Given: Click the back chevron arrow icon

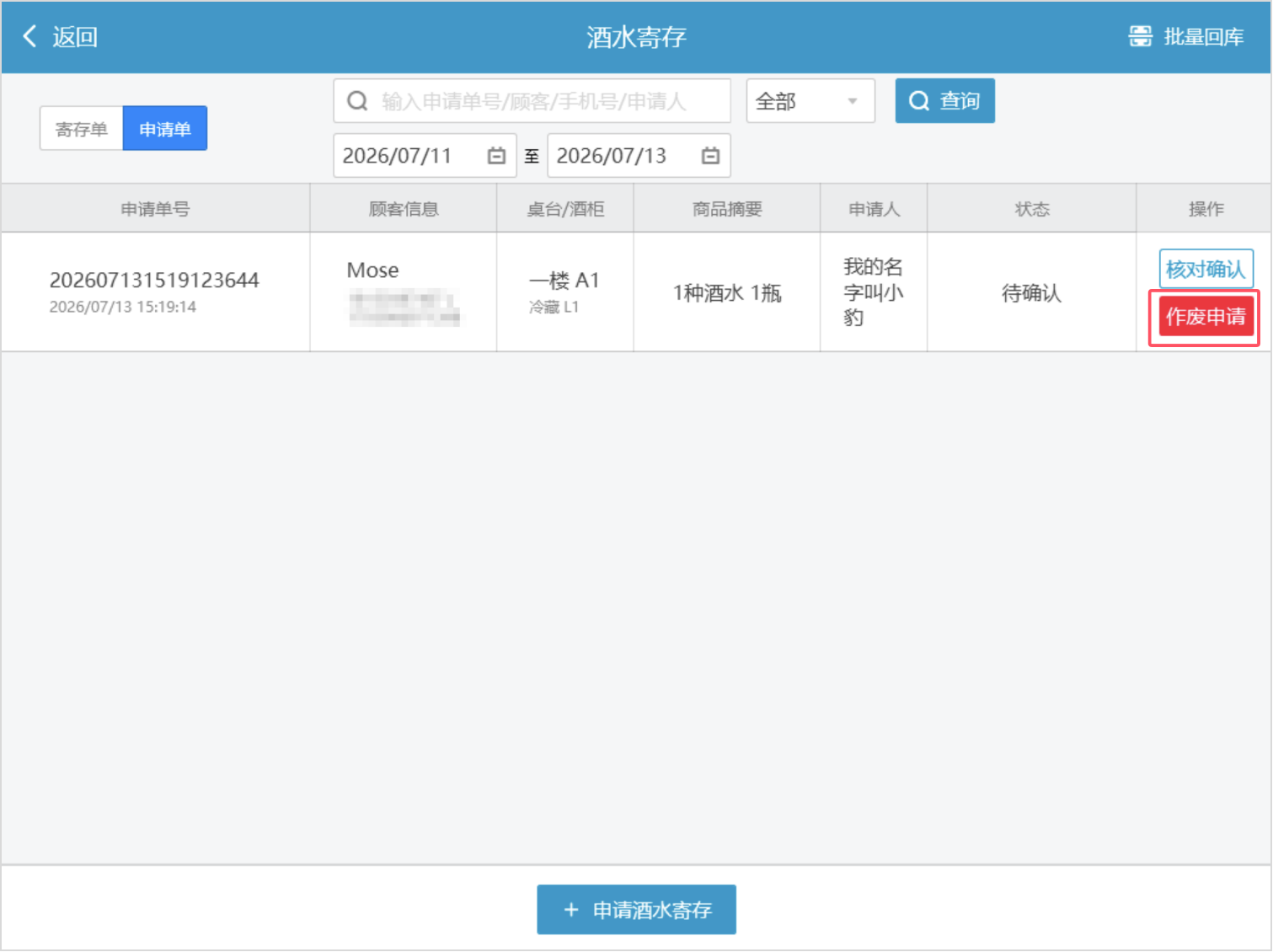Looking at the screenshot, I should coord(29,36).
